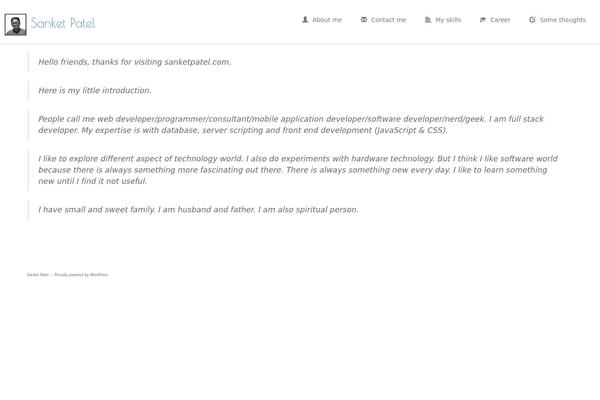Click the pencil icon beside Some thoughts
Image resolution: width=600 pixels, height=400 pixels.
pos(532,20)
